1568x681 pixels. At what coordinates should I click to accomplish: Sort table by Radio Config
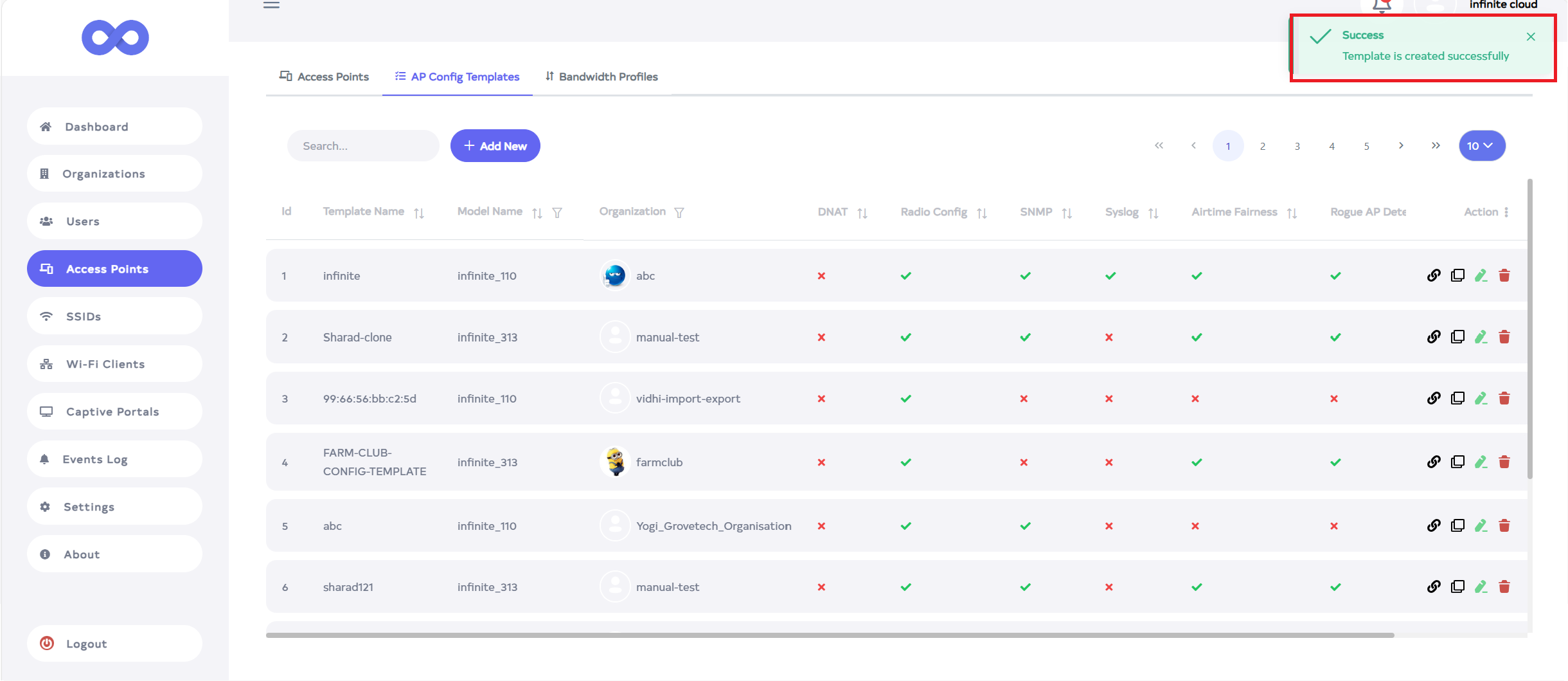pyautogui.click(x=982, y=213)
